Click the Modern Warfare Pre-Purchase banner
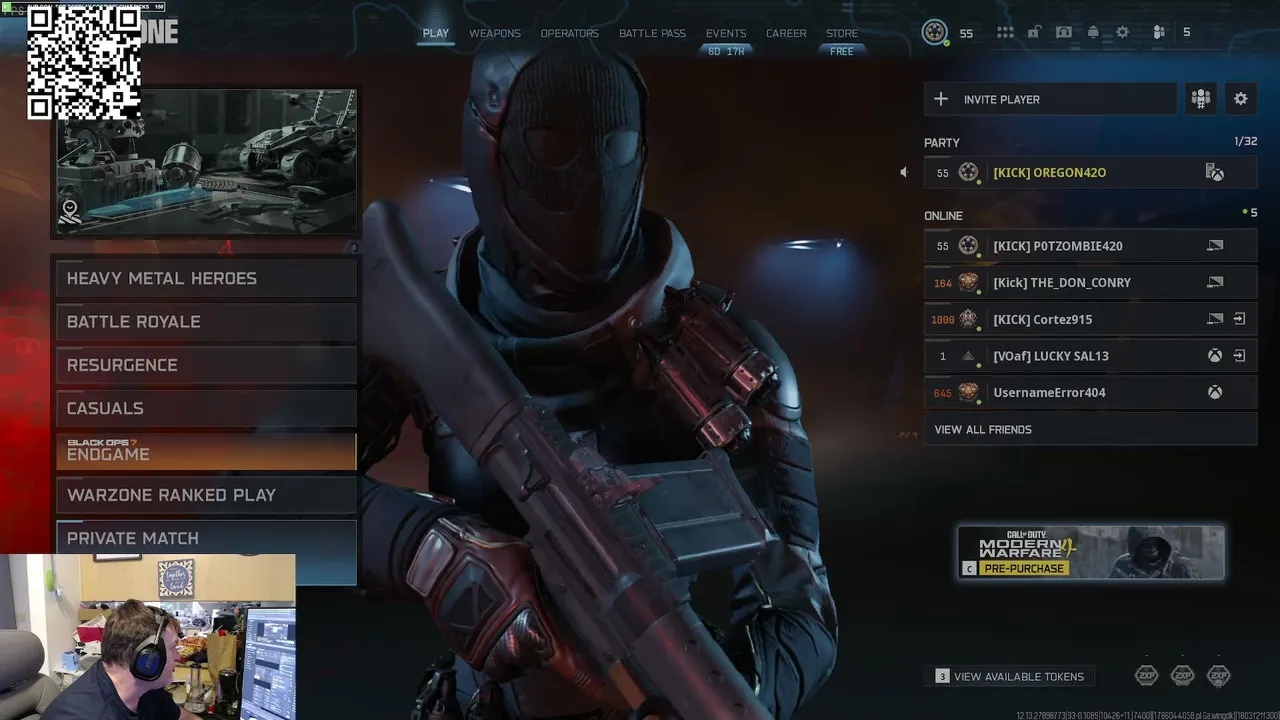The width and height of the screenshot is (1280, 720). [x=1091, y=553]
